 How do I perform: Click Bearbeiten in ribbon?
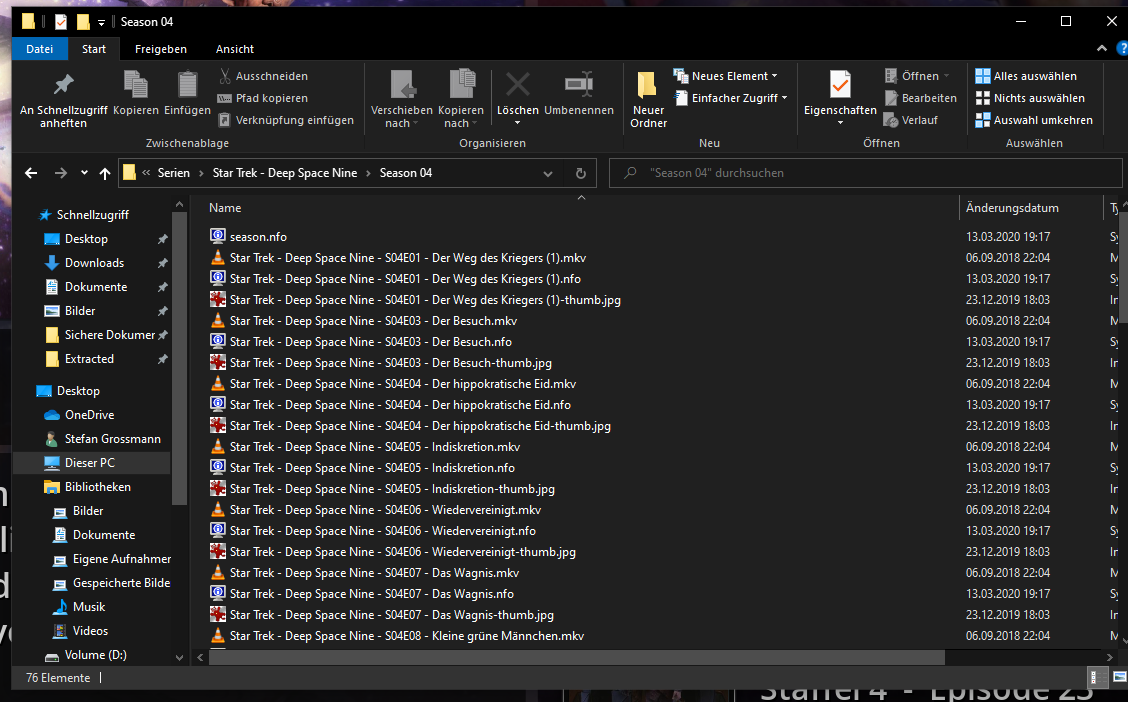(x=921, y=98)
